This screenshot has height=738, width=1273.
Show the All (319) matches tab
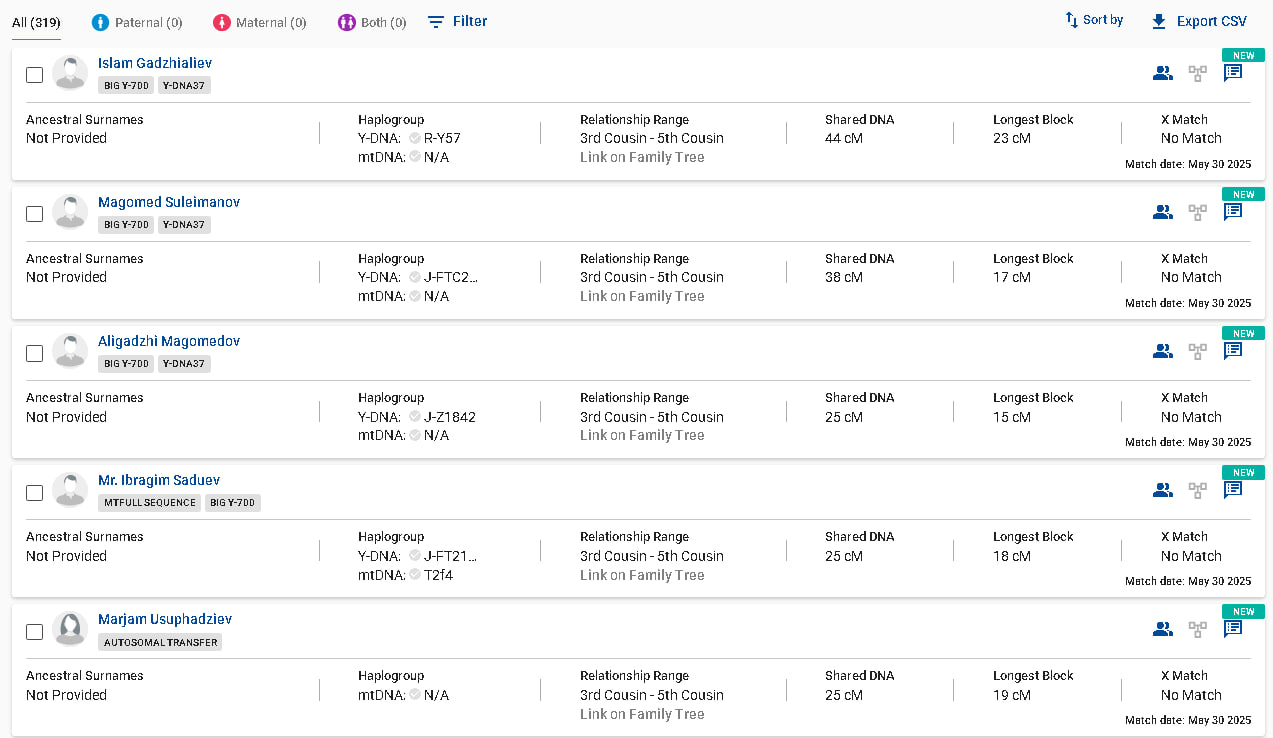point(36,22)
